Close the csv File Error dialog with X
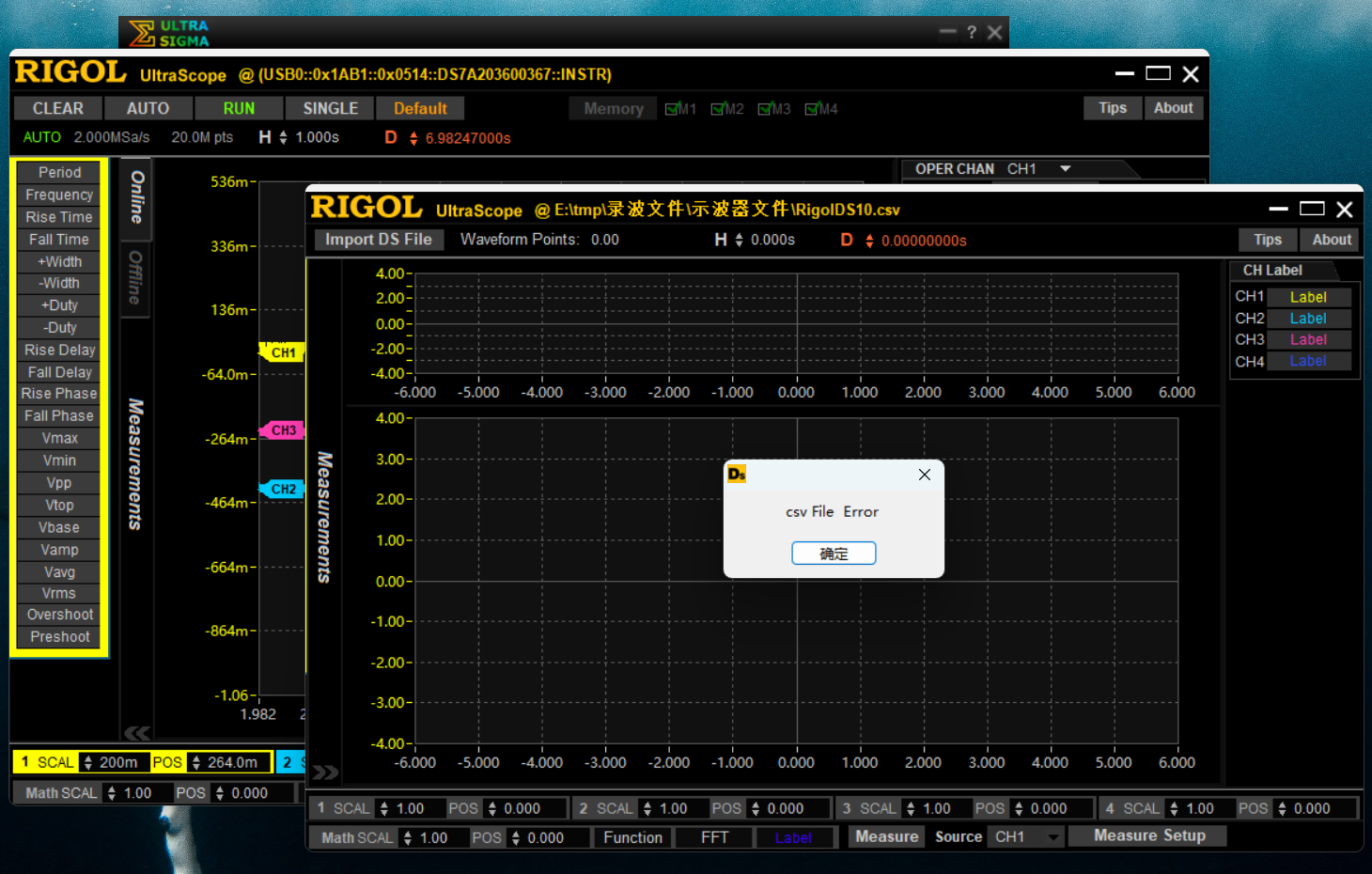Viewport: 1372px width, 874px height. tap(925, 475)
